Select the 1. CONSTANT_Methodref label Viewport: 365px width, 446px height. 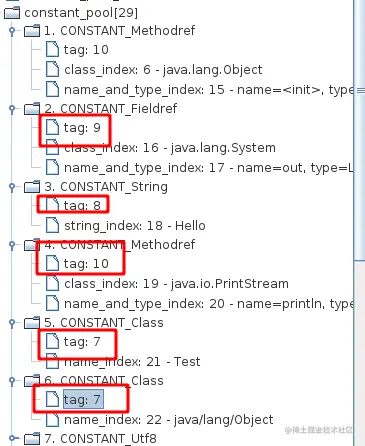(120, 31)
